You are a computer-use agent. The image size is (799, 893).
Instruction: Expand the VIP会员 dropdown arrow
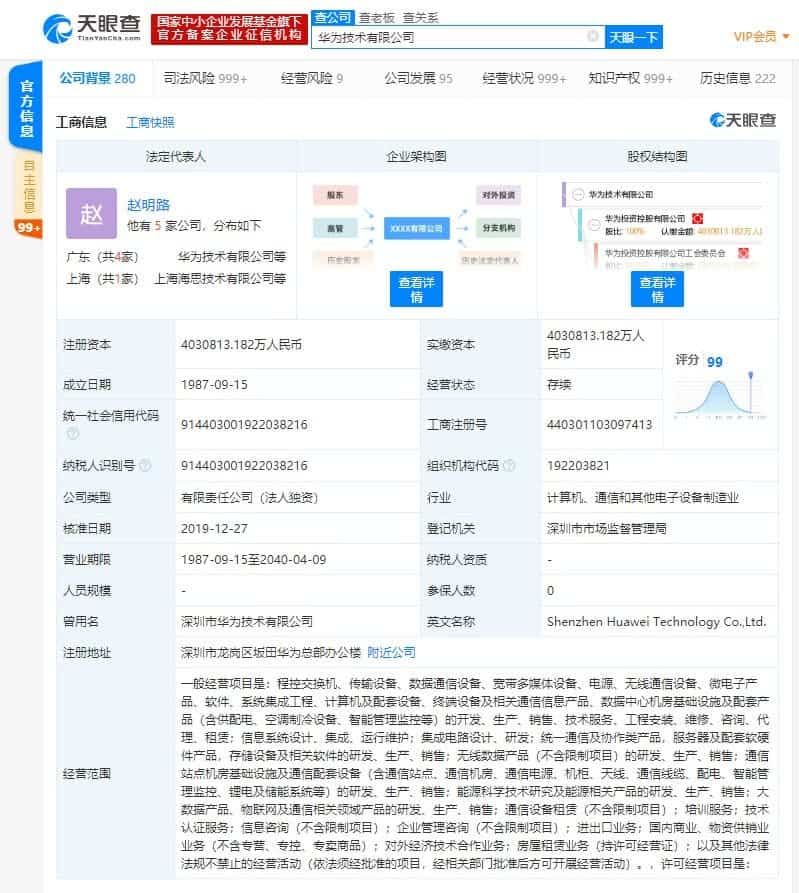click(786, 36)
